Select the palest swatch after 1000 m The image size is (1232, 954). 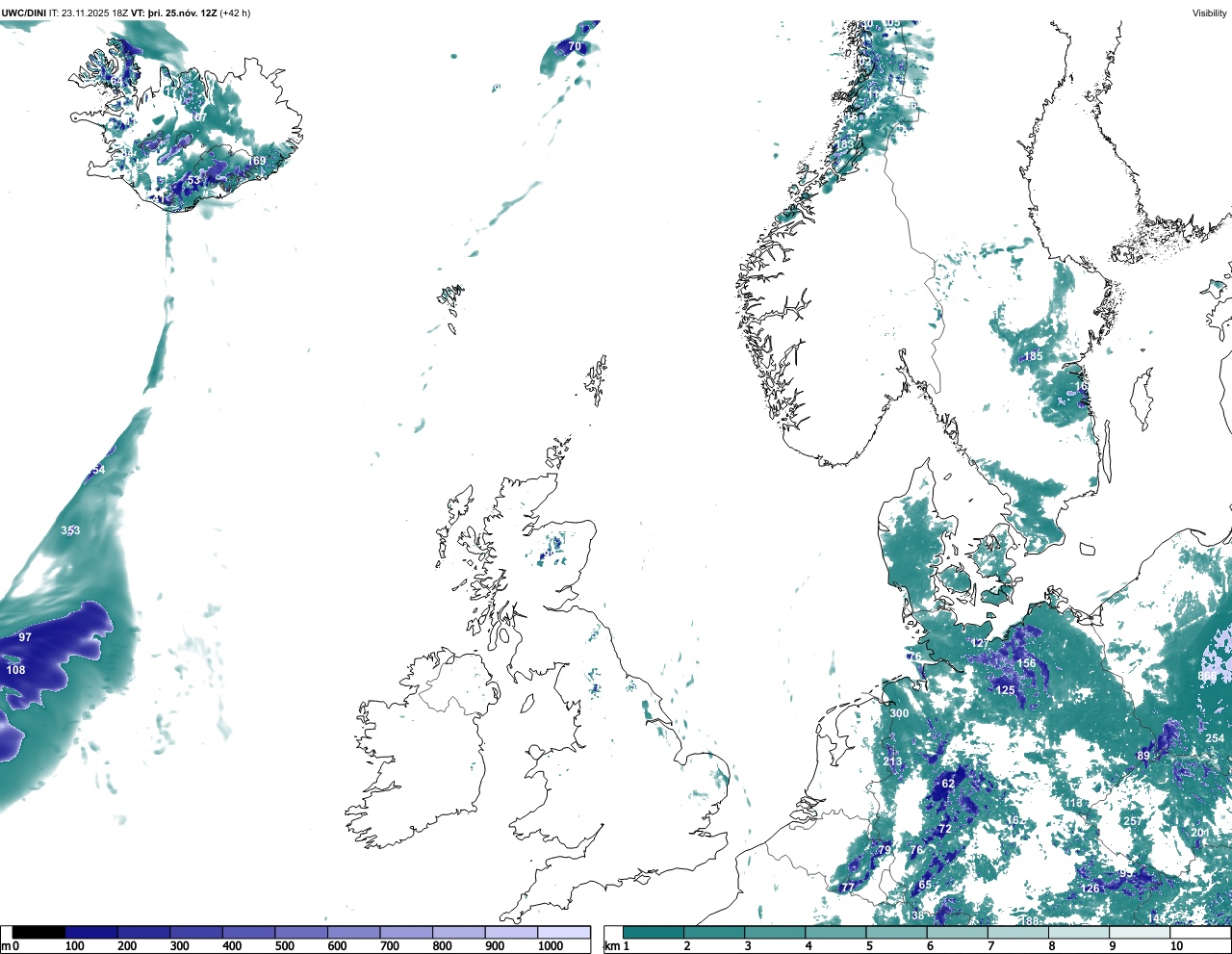(x=563, y=932)
